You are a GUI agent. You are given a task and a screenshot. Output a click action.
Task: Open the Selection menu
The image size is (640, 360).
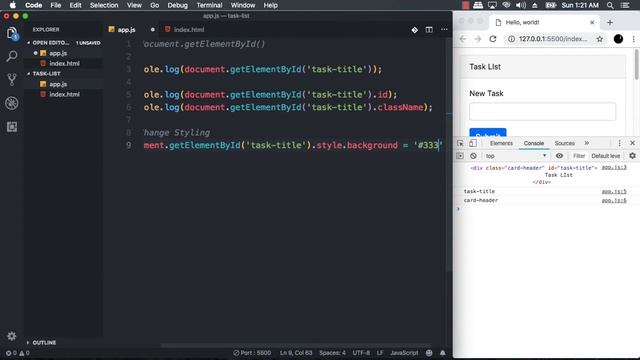tap(104, 5)
